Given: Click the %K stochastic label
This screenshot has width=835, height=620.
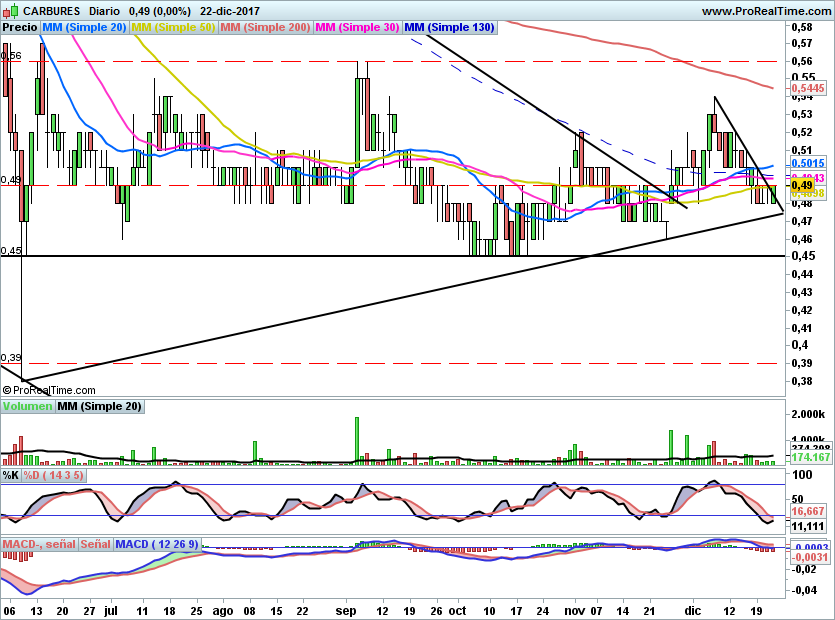Looking at the screenshot, I should (12, 476).
